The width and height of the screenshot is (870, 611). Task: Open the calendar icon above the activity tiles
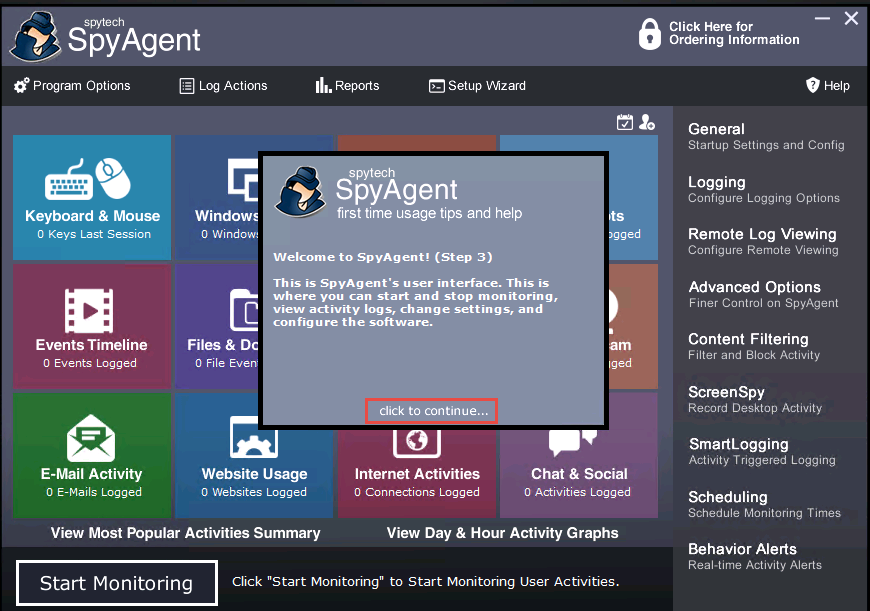[625, 122]
